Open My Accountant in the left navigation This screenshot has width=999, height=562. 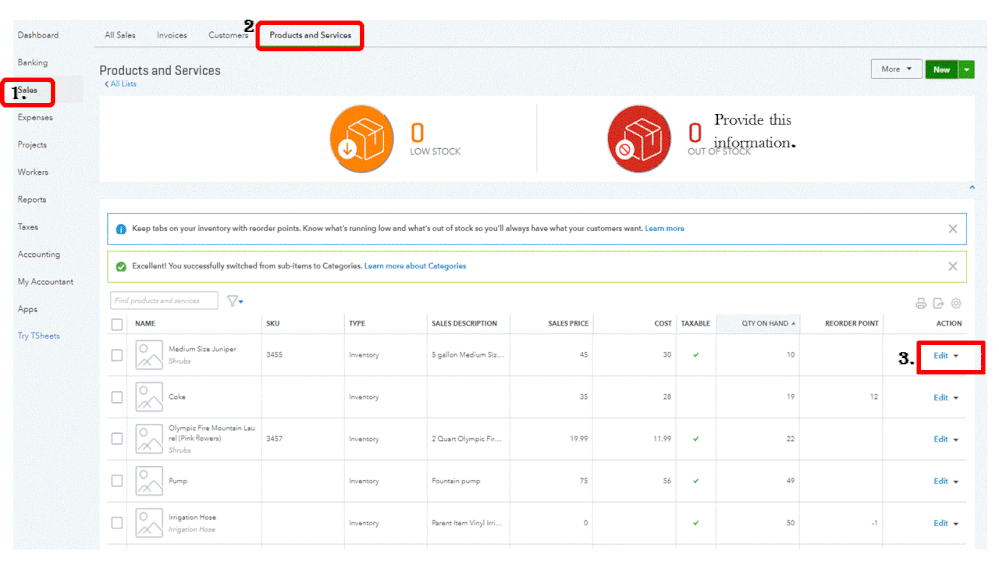[x=45, y=282]
